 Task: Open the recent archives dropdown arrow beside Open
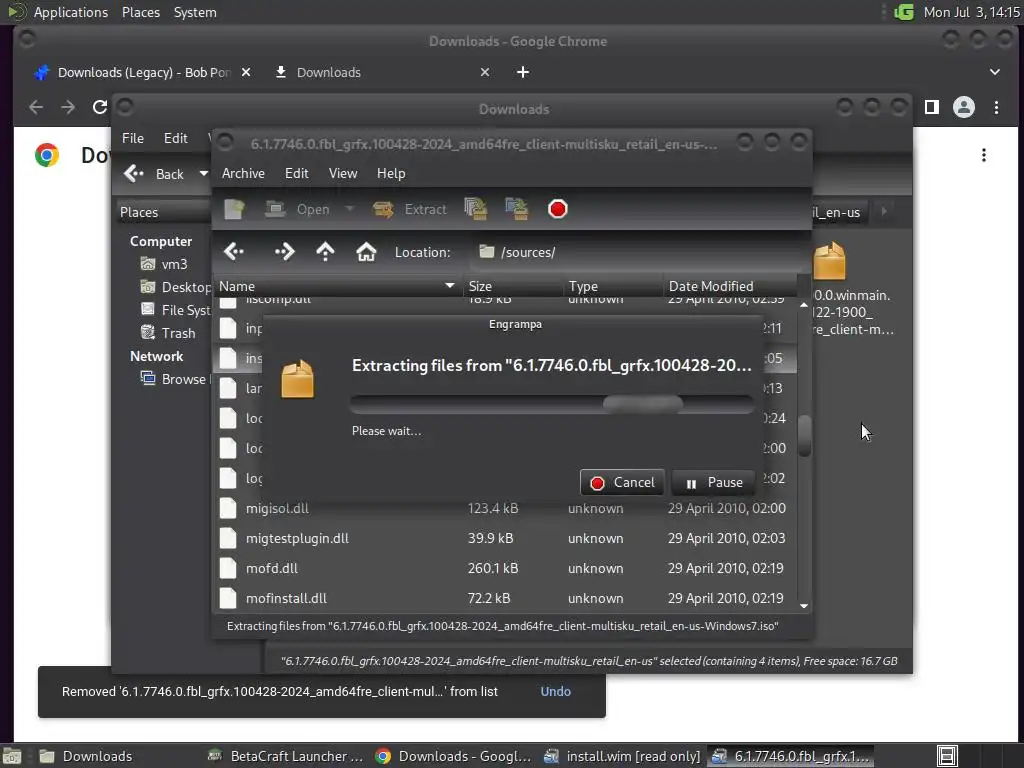point(349,209)
